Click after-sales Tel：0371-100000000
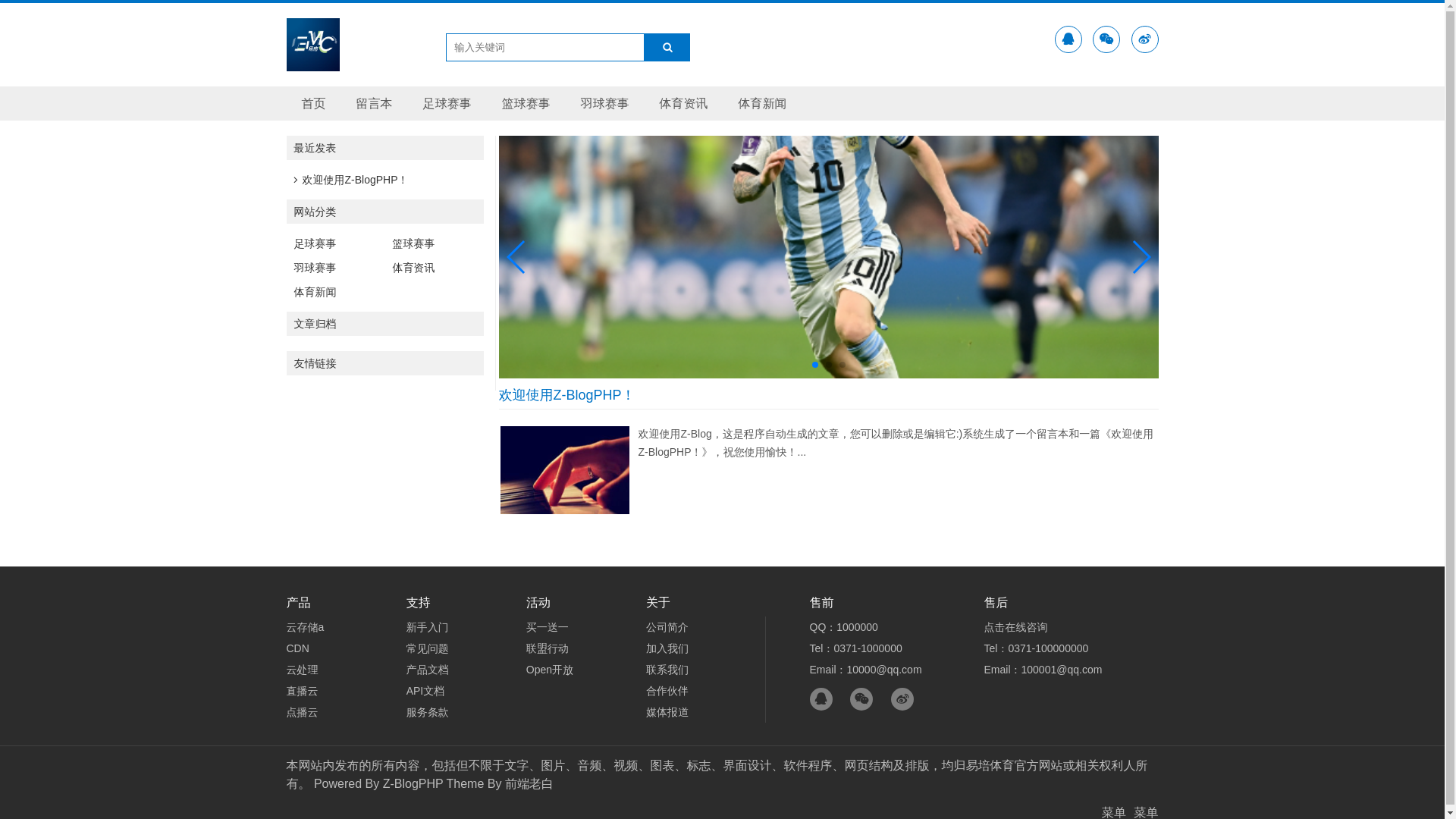 point(1036,648)
